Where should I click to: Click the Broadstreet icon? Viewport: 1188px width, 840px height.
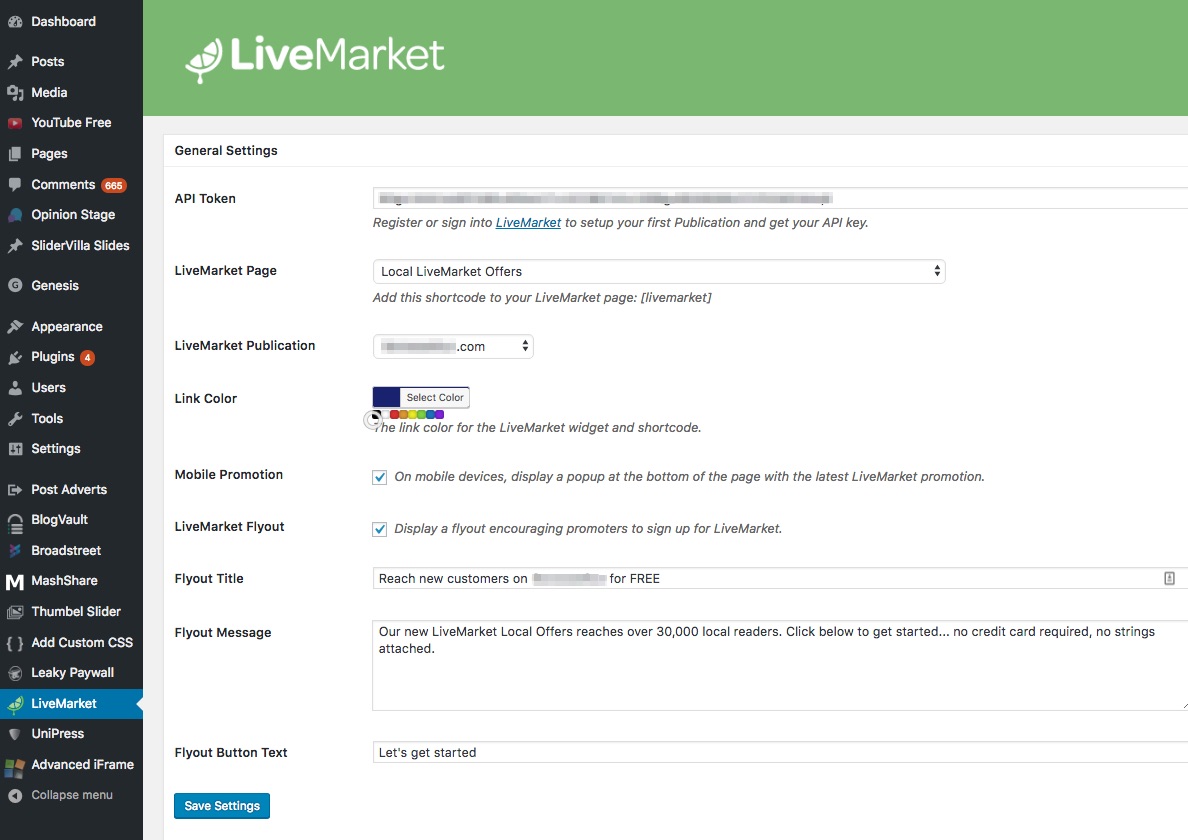pos(14,551)
